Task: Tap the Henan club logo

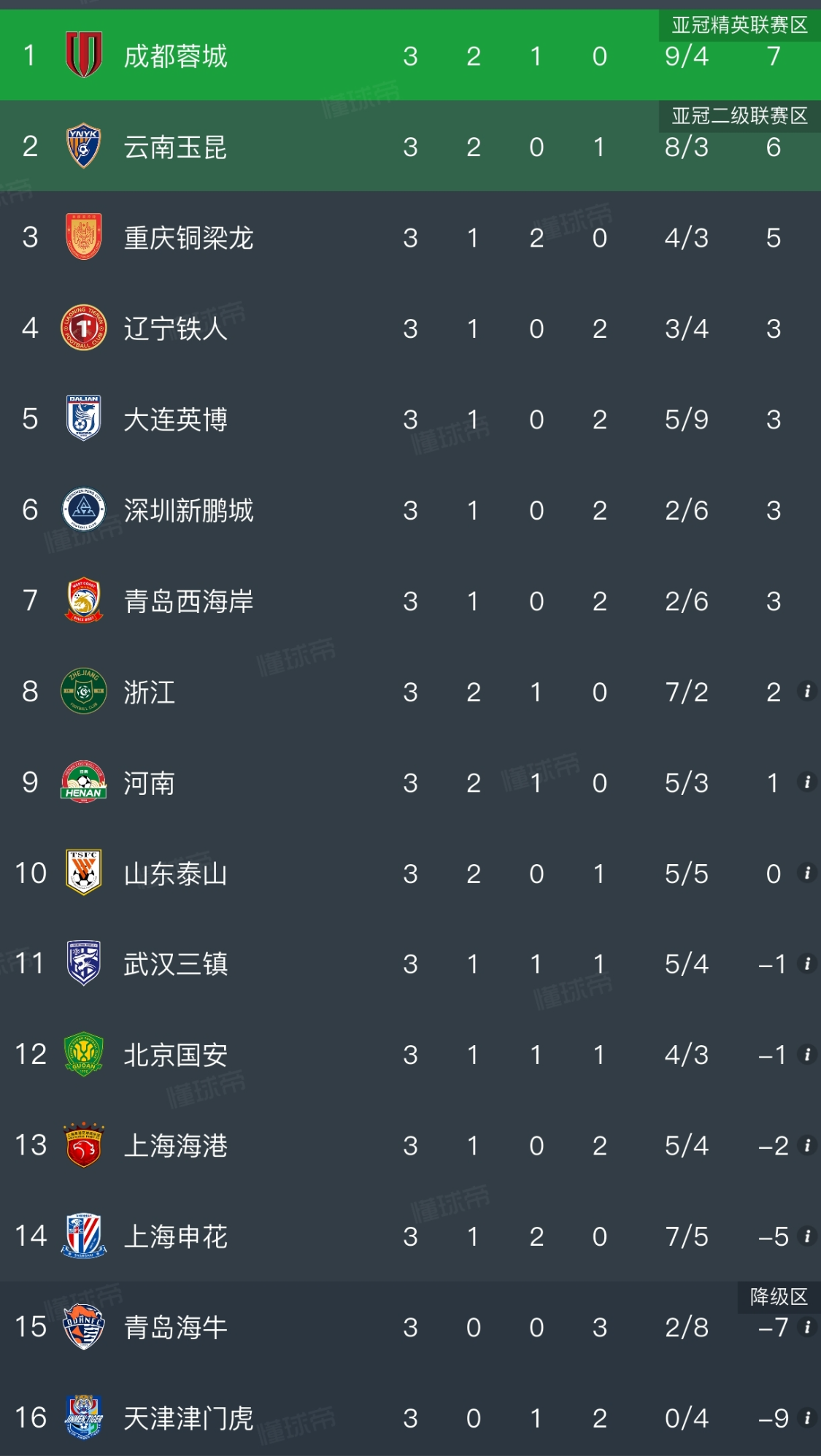Action: pyautogui.click(x=83, y=782)
